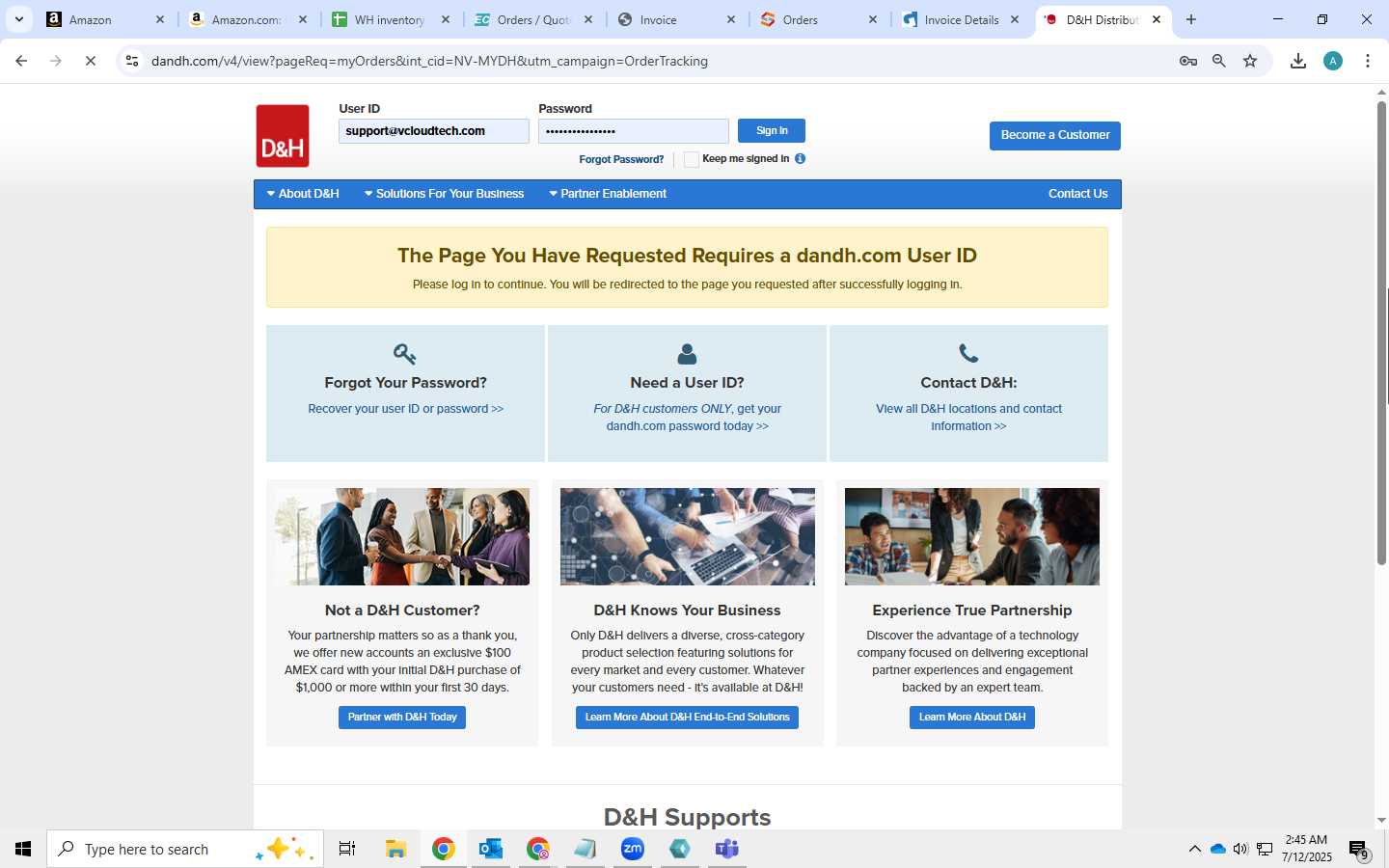Open the saved password key icon
This screenshot has height=868, width=1389.
click(x=1188, y=61)
